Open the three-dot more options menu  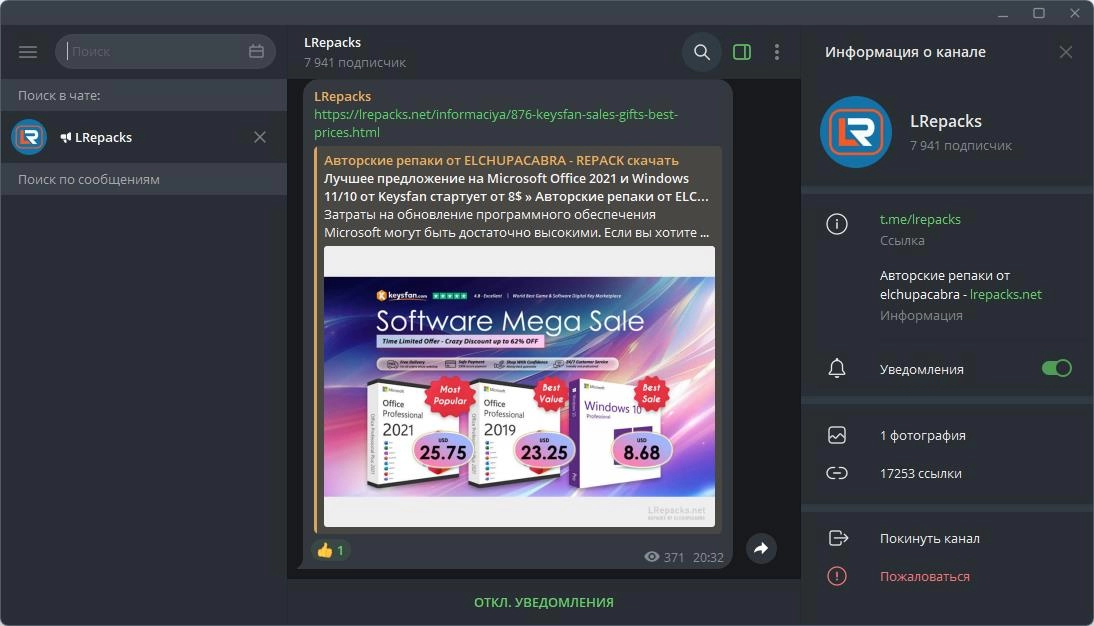click(777, 52)
